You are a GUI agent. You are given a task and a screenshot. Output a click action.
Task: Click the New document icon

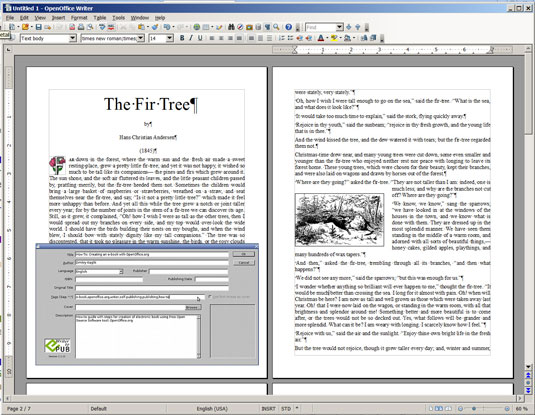click(12, 27)
